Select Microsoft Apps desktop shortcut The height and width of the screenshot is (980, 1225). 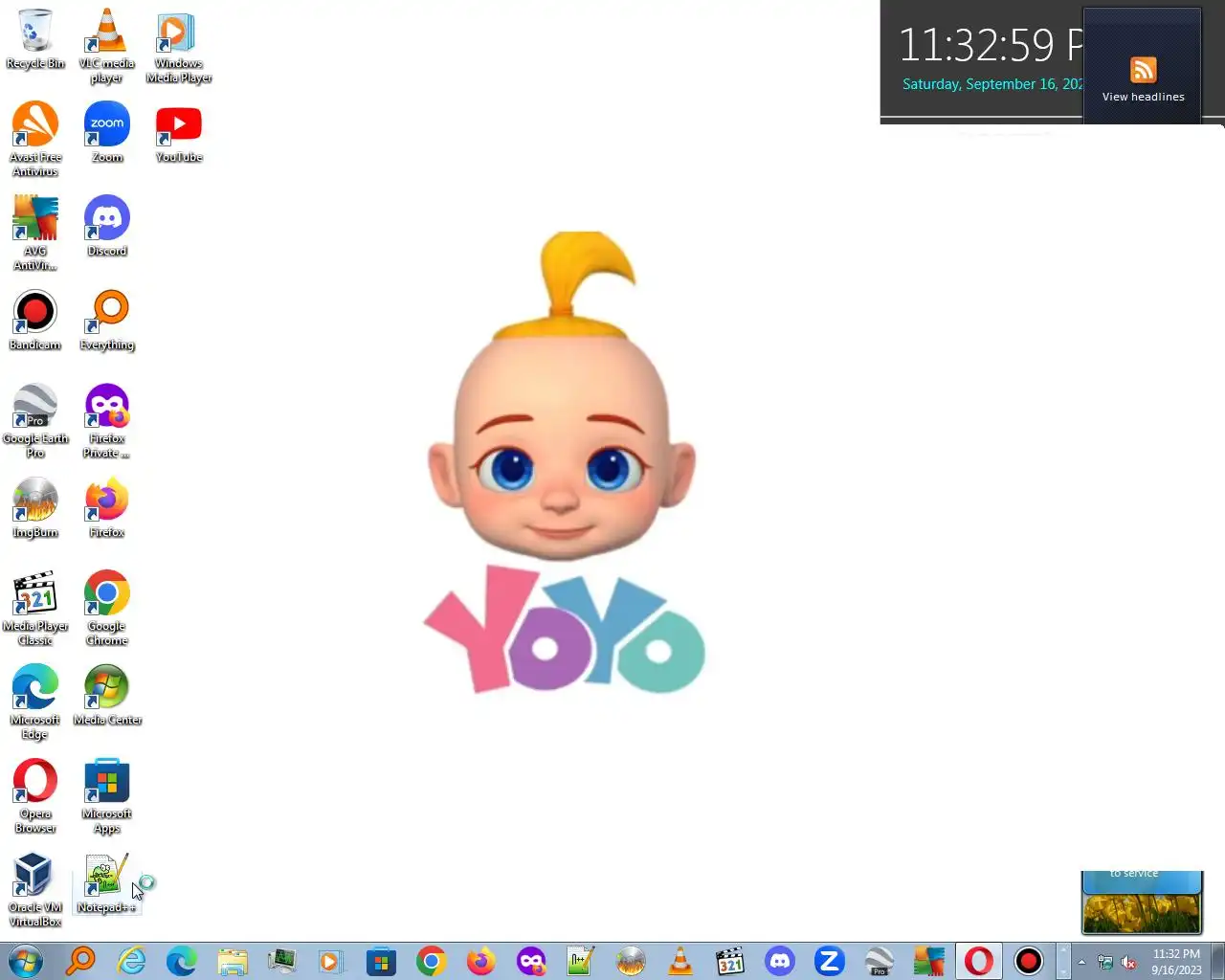coord(107,795)
